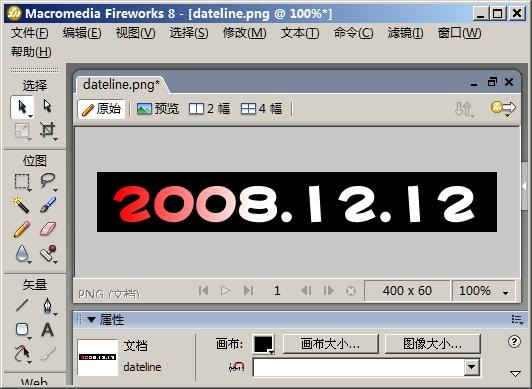Open the 100% zoom dropdown
The image size is (532, 389).
pos(483,291)
